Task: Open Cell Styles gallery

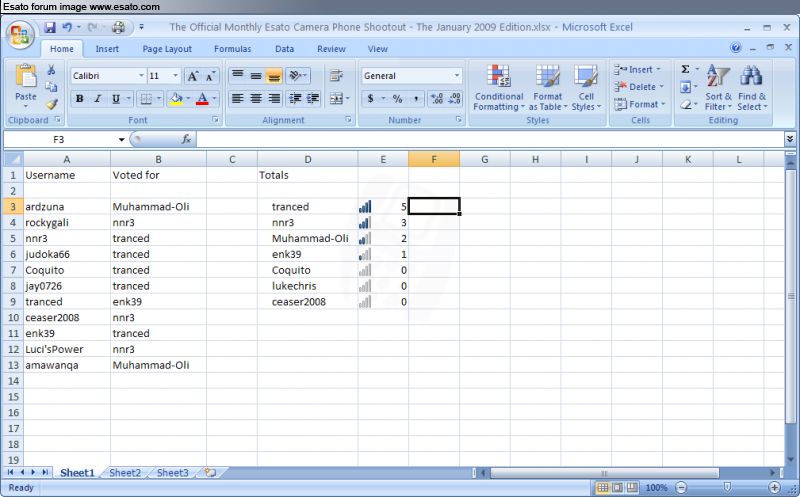Action: coord(586,88)
